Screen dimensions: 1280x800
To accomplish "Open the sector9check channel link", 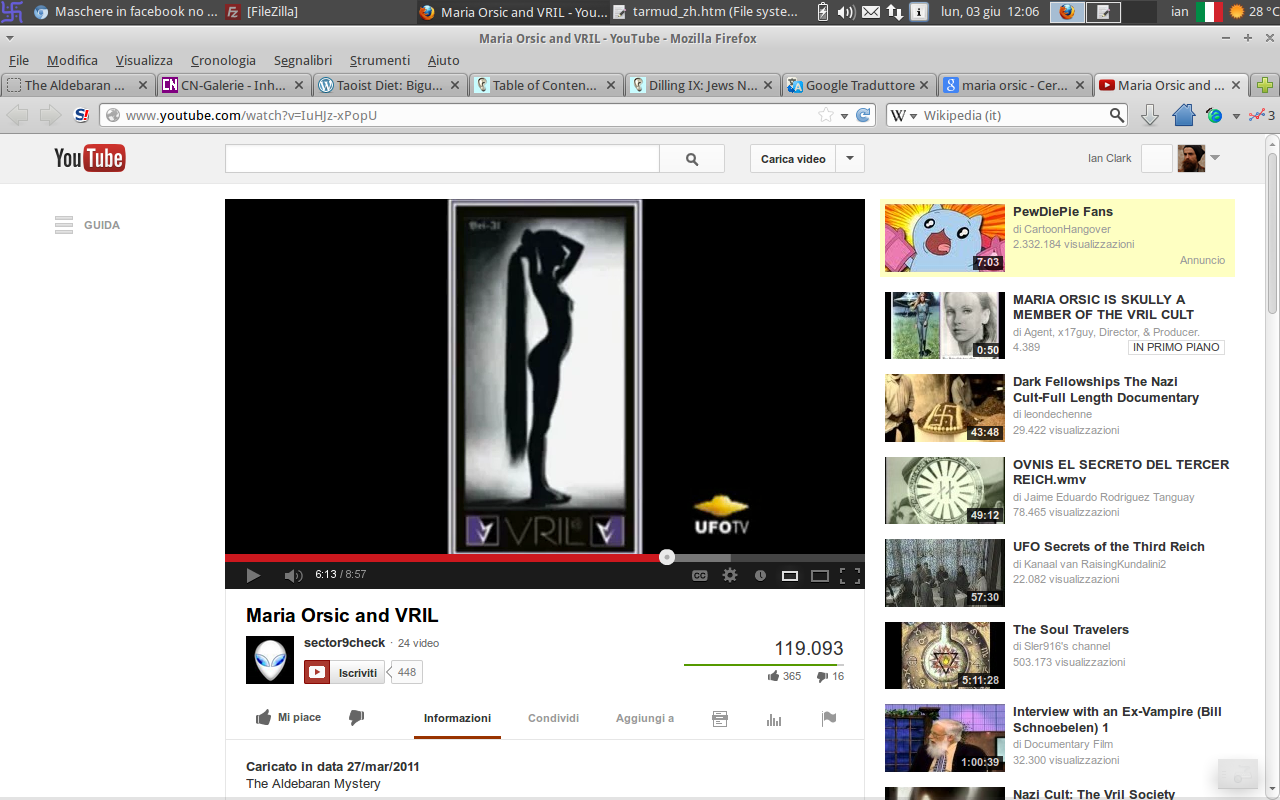I will point(344,642).
